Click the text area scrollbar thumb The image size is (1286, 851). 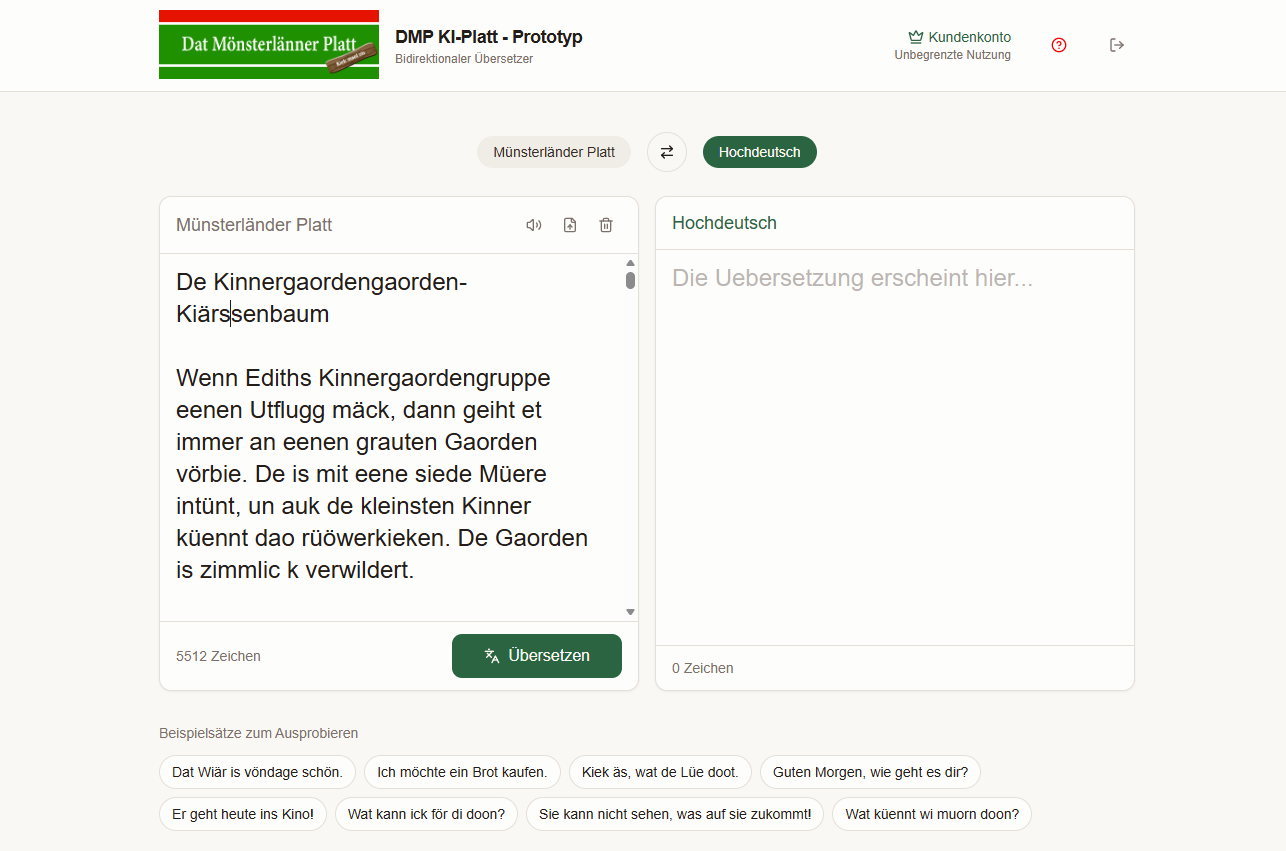click(x=630, y=280)
